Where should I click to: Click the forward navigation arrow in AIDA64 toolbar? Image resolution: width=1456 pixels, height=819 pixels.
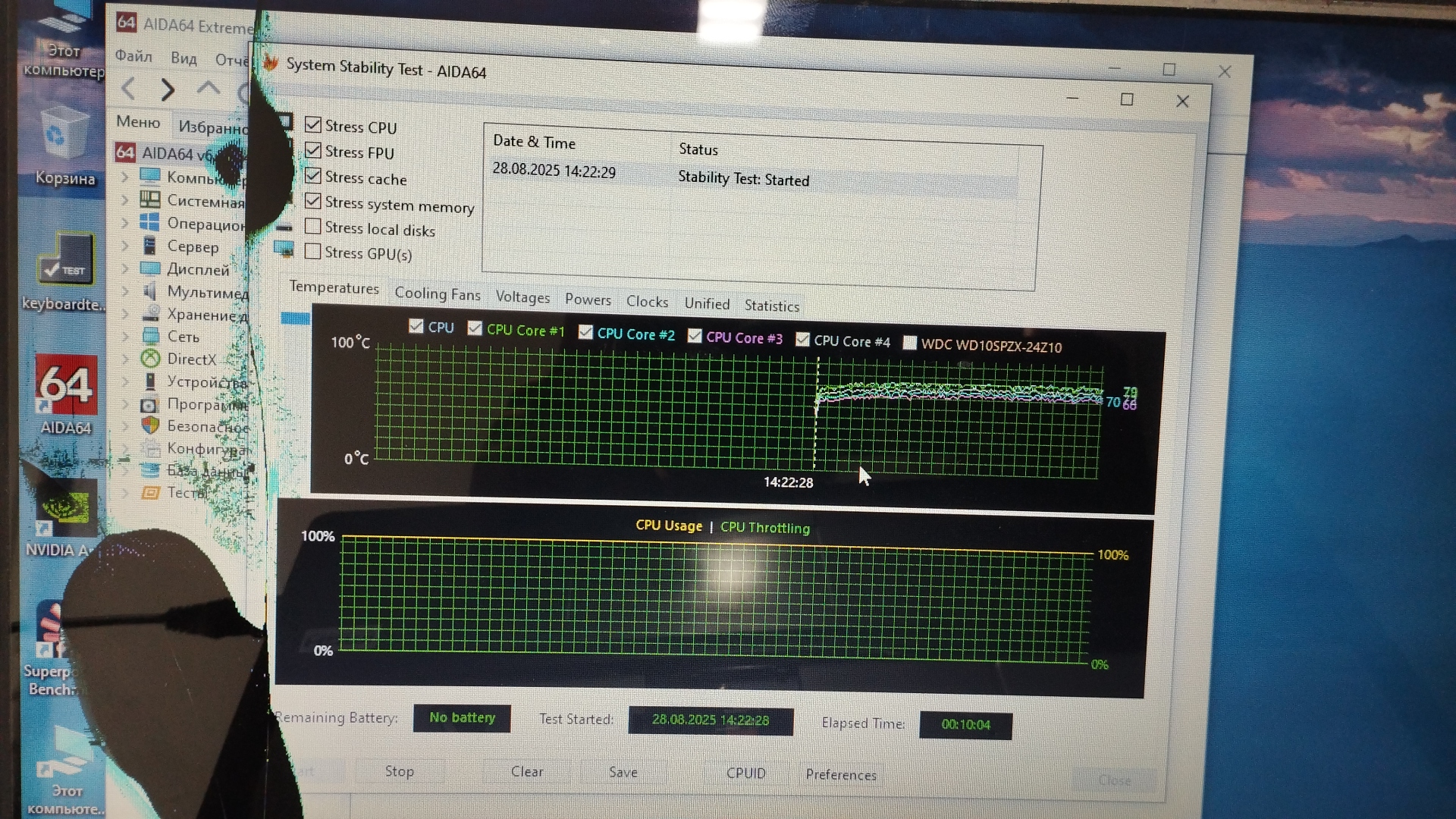tap(168, 89)
